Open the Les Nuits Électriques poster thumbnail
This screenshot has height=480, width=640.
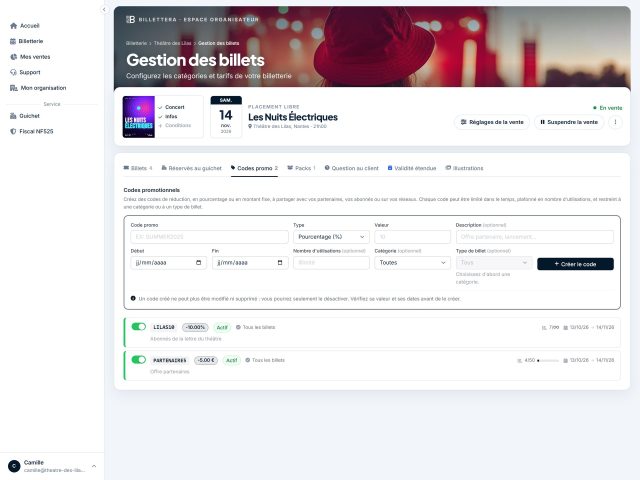point(139,117)
